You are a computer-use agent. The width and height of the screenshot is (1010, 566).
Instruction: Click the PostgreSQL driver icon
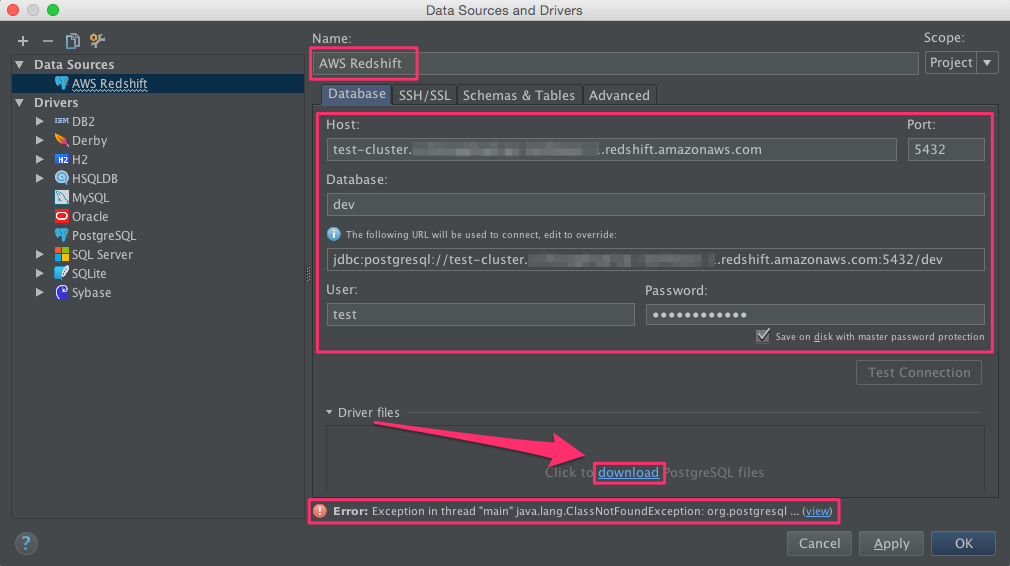pos(62,235)
